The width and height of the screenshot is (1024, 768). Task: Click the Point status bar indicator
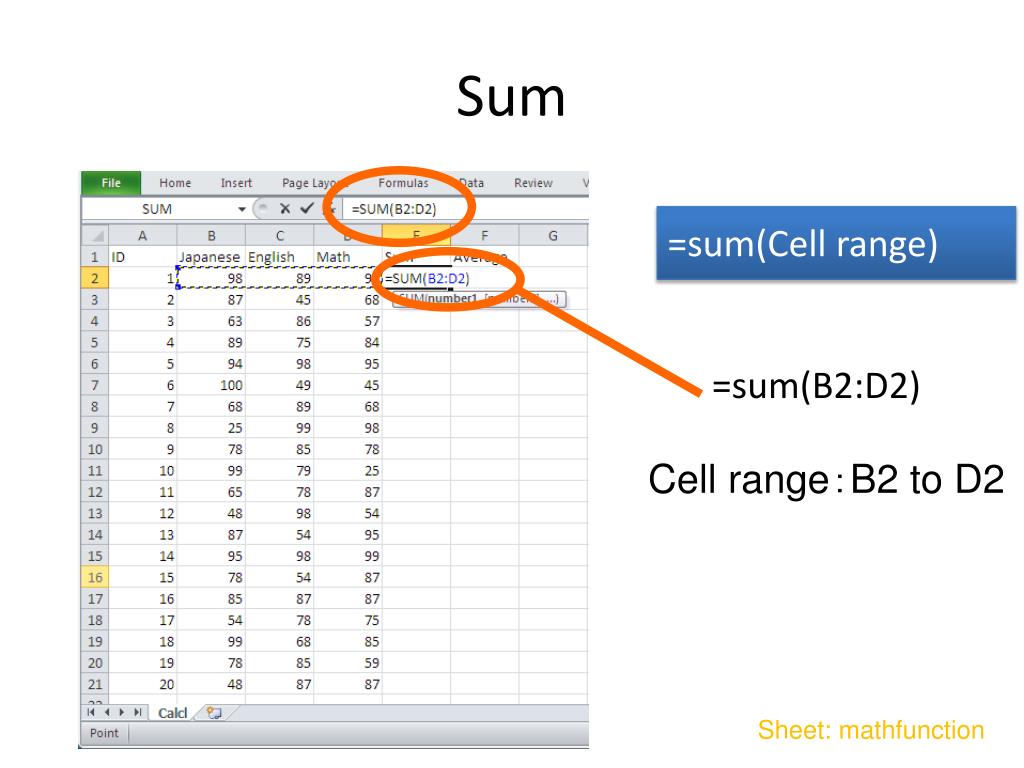tap(104, 733)
